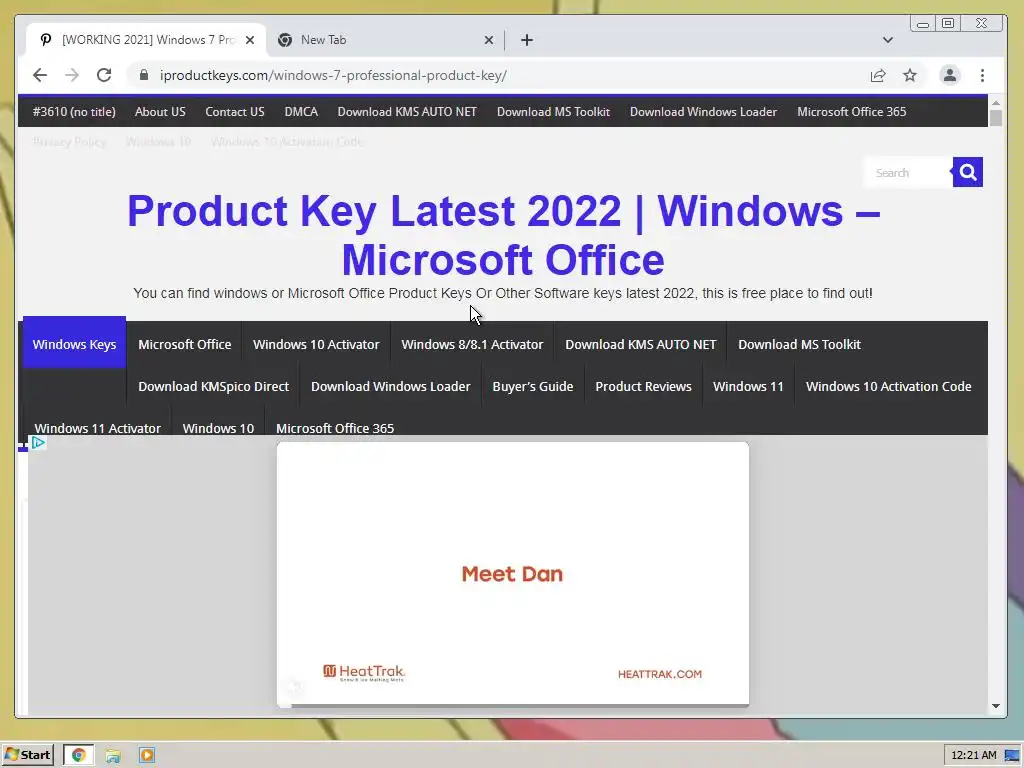
Task: Click the HeatTrak Meet Dan advertisement
Action: 513,574
